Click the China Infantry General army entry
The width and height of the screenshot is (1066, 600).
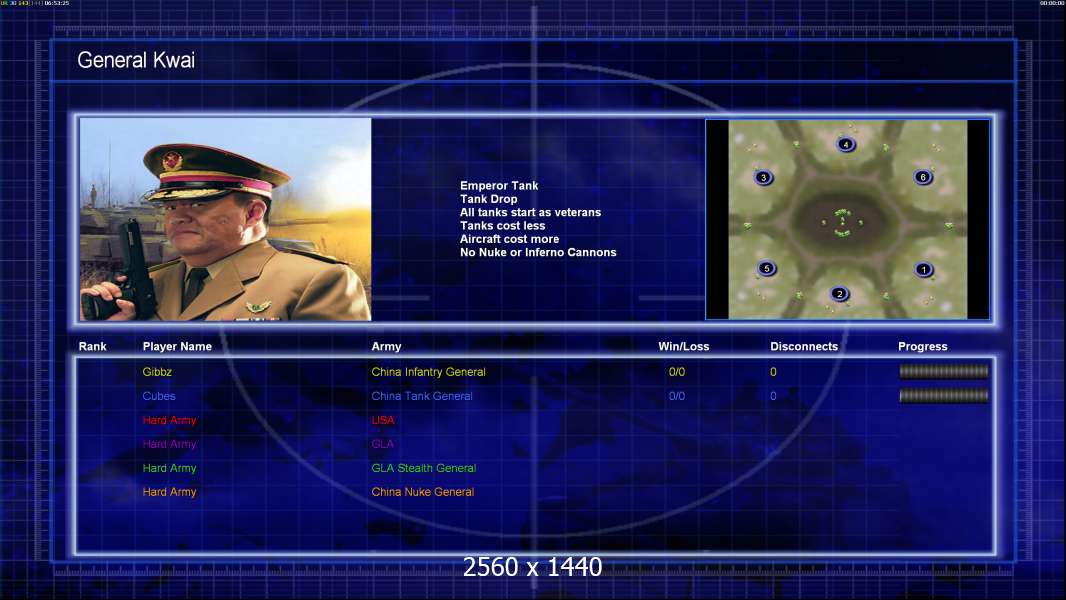(428, 372)
